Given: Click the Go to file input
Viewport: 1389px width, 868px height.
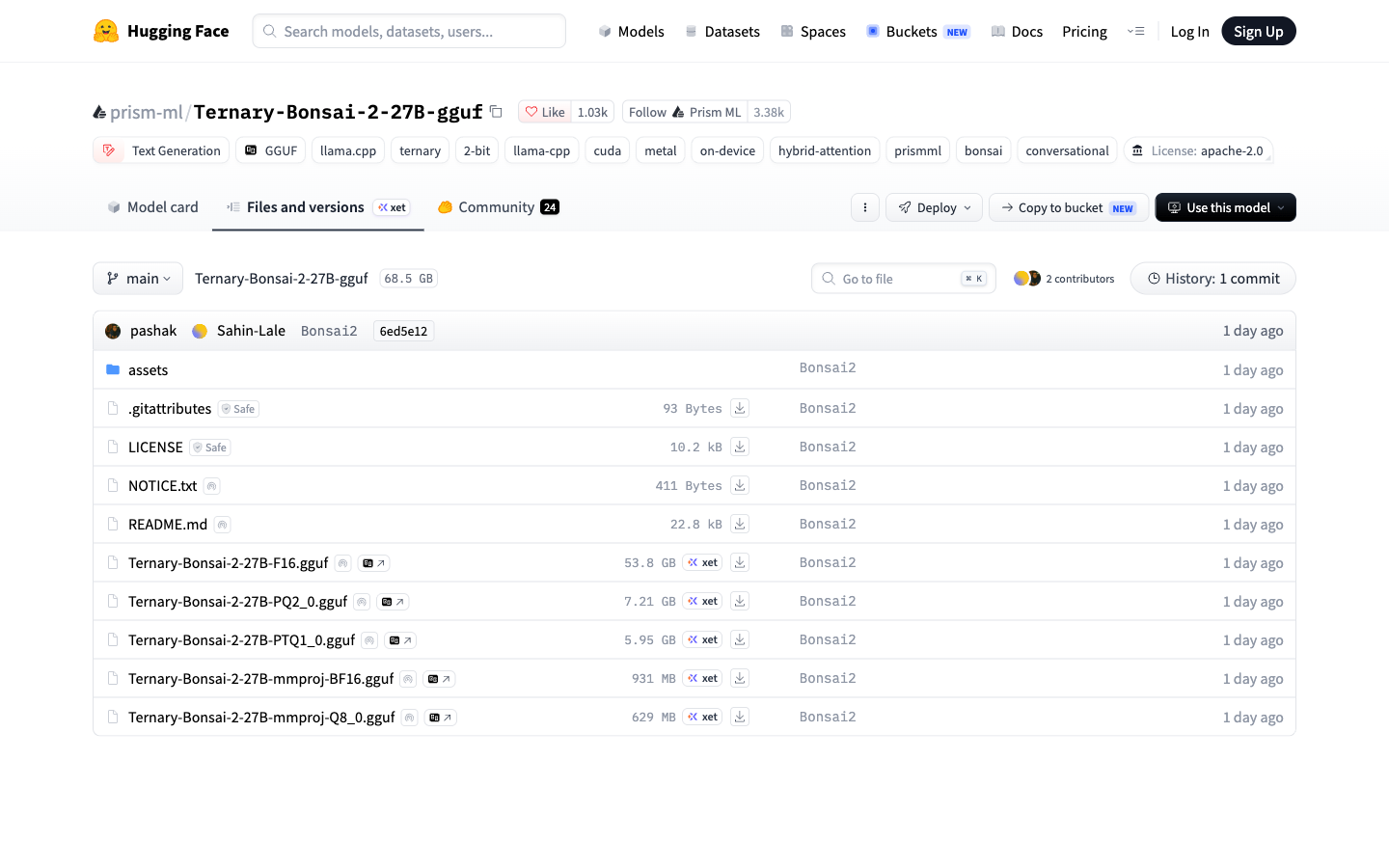Looking at the screenshot, I should 905,279.
